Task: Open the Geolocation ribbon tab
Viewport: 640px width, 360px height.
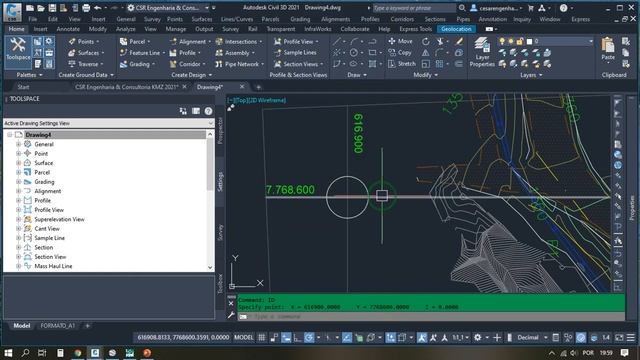Action: pyautogui.click(x=456, y=29)
